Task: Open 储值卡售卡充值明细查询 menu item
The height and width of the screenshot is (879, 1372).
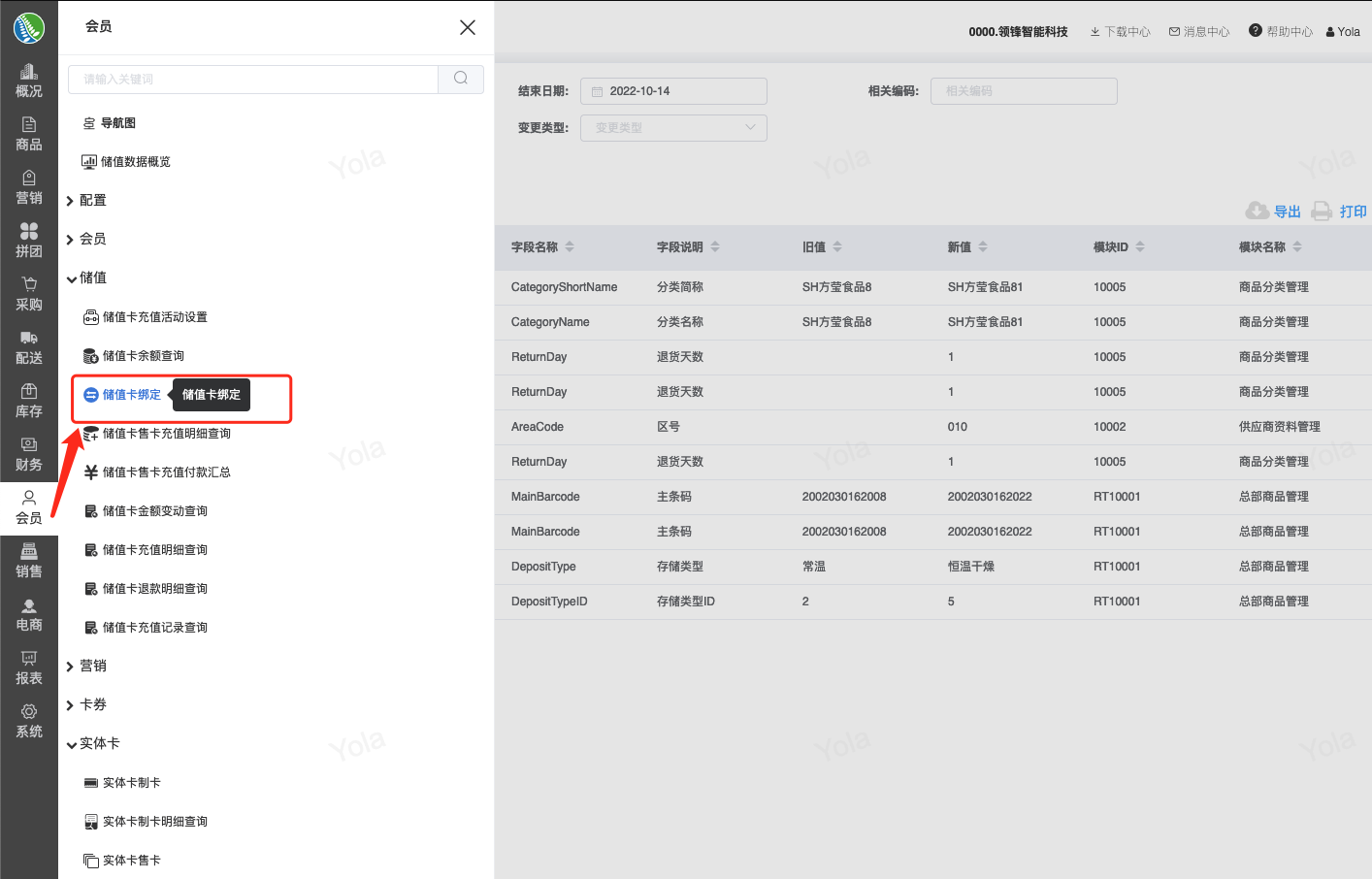Action: pyautogui.click(x=157, y=434)
